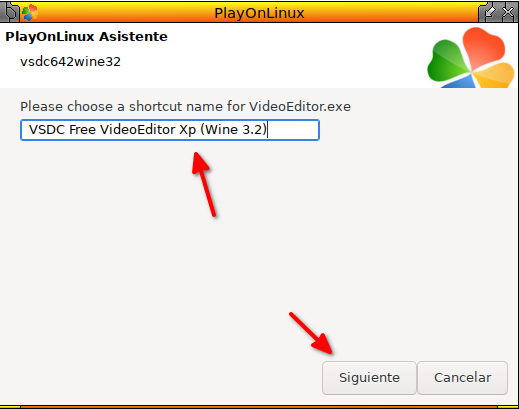Click the 'PlayOnLinux Asistente' heading
Image resolution: width=519 pixels, height=409 pixels.
point(86,37)
